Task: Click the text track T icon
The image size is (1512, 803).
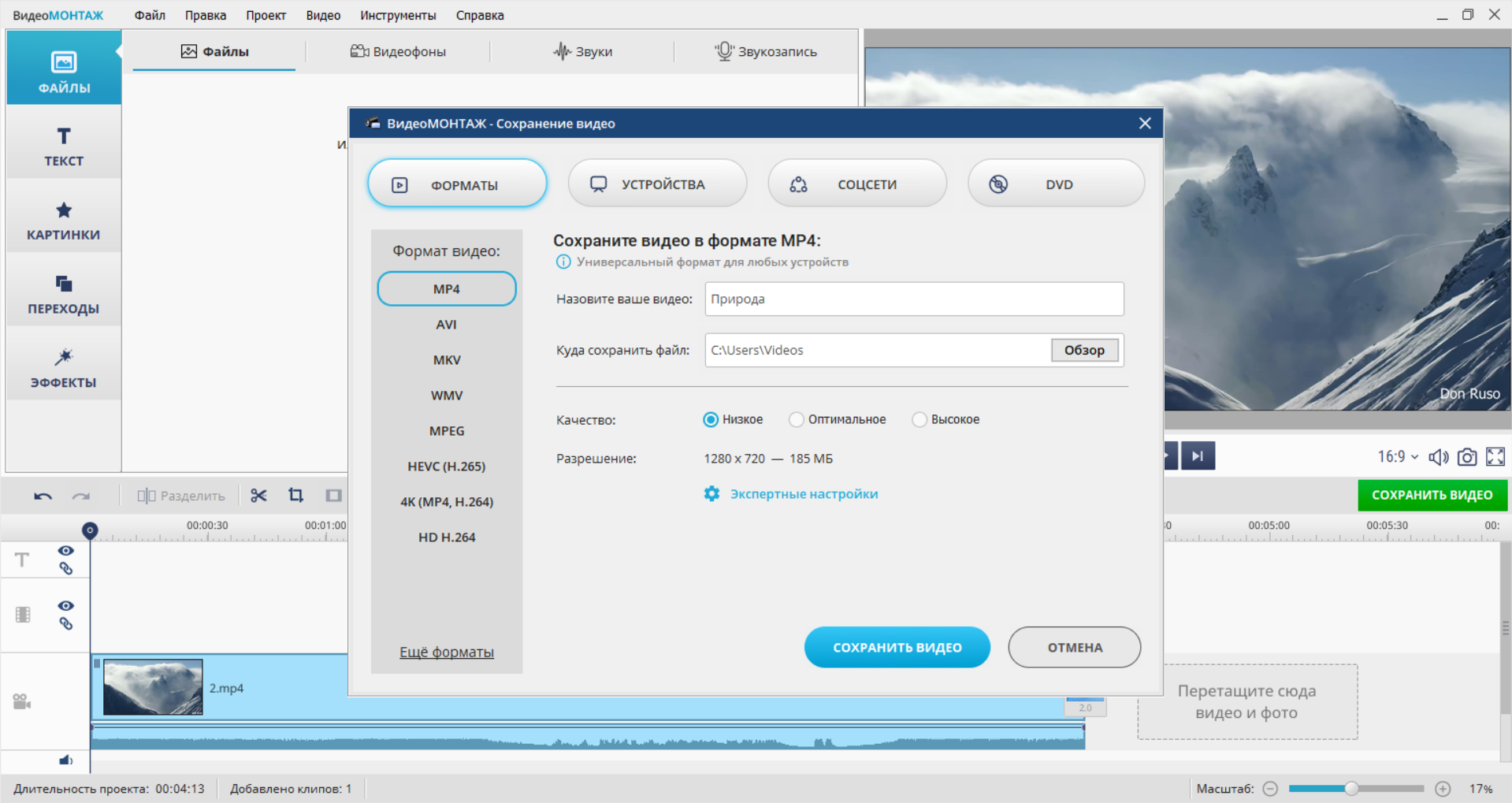Action: click(x=22, y=559)
